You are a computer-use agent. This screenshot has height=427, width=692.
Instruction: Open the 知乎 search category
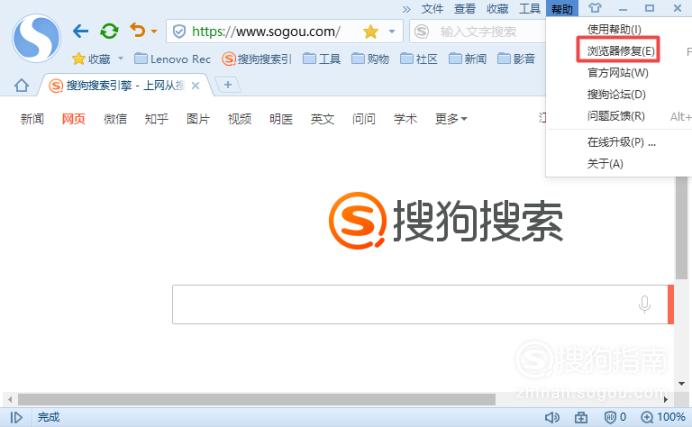pyautogui.click(x=156, y=119)
